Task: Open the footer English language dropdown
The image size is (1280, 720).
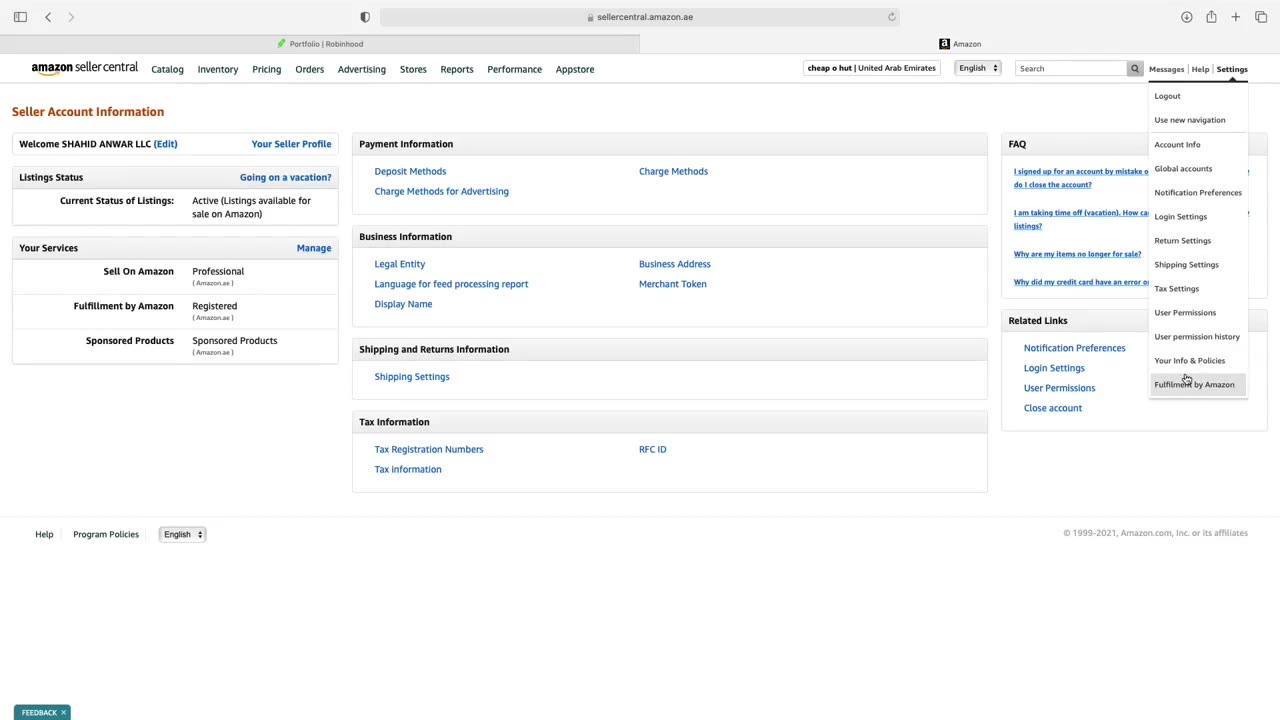Action: [x=182, y=534]
